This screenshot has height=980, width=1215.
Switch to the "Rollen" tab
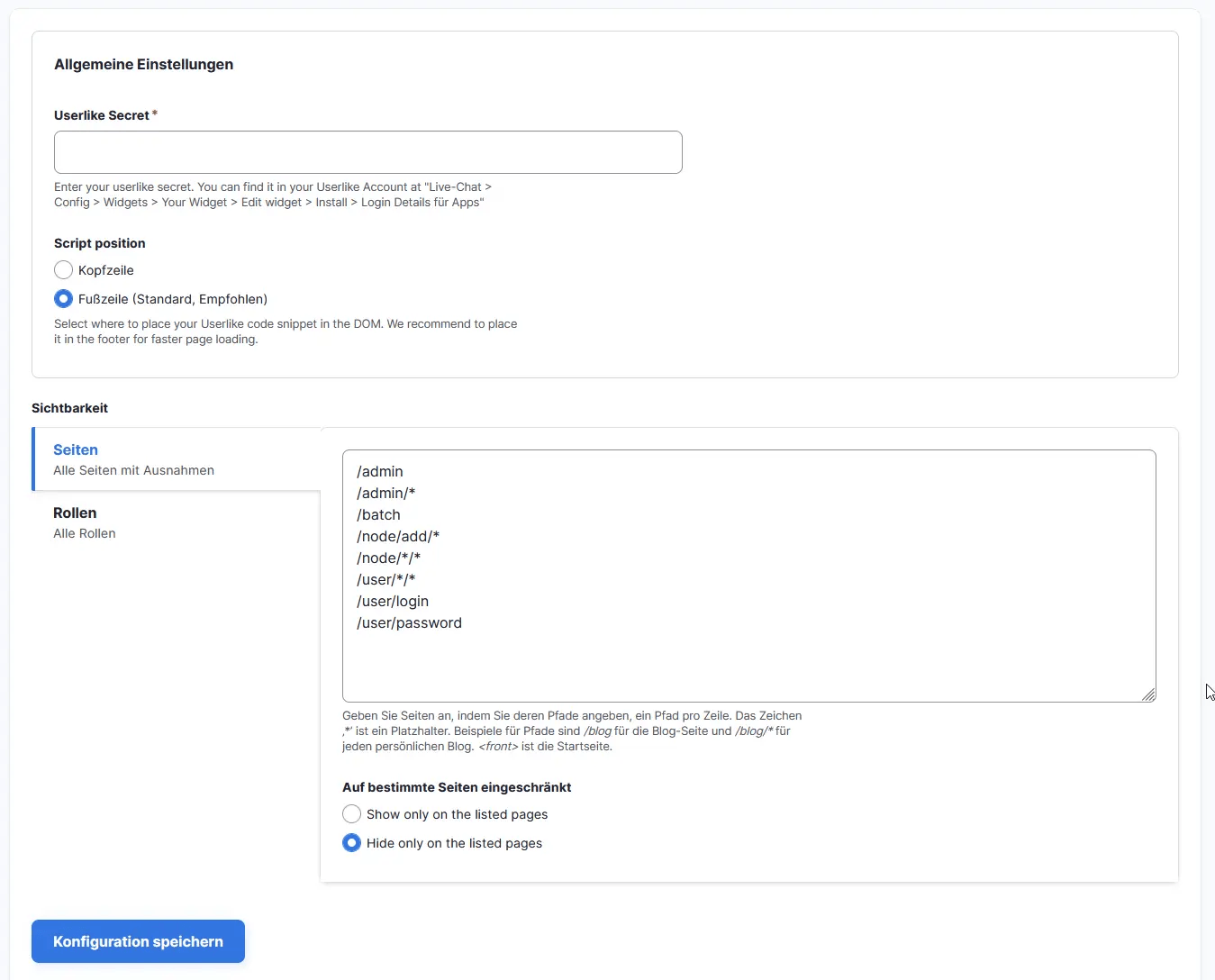coord(75,512)
